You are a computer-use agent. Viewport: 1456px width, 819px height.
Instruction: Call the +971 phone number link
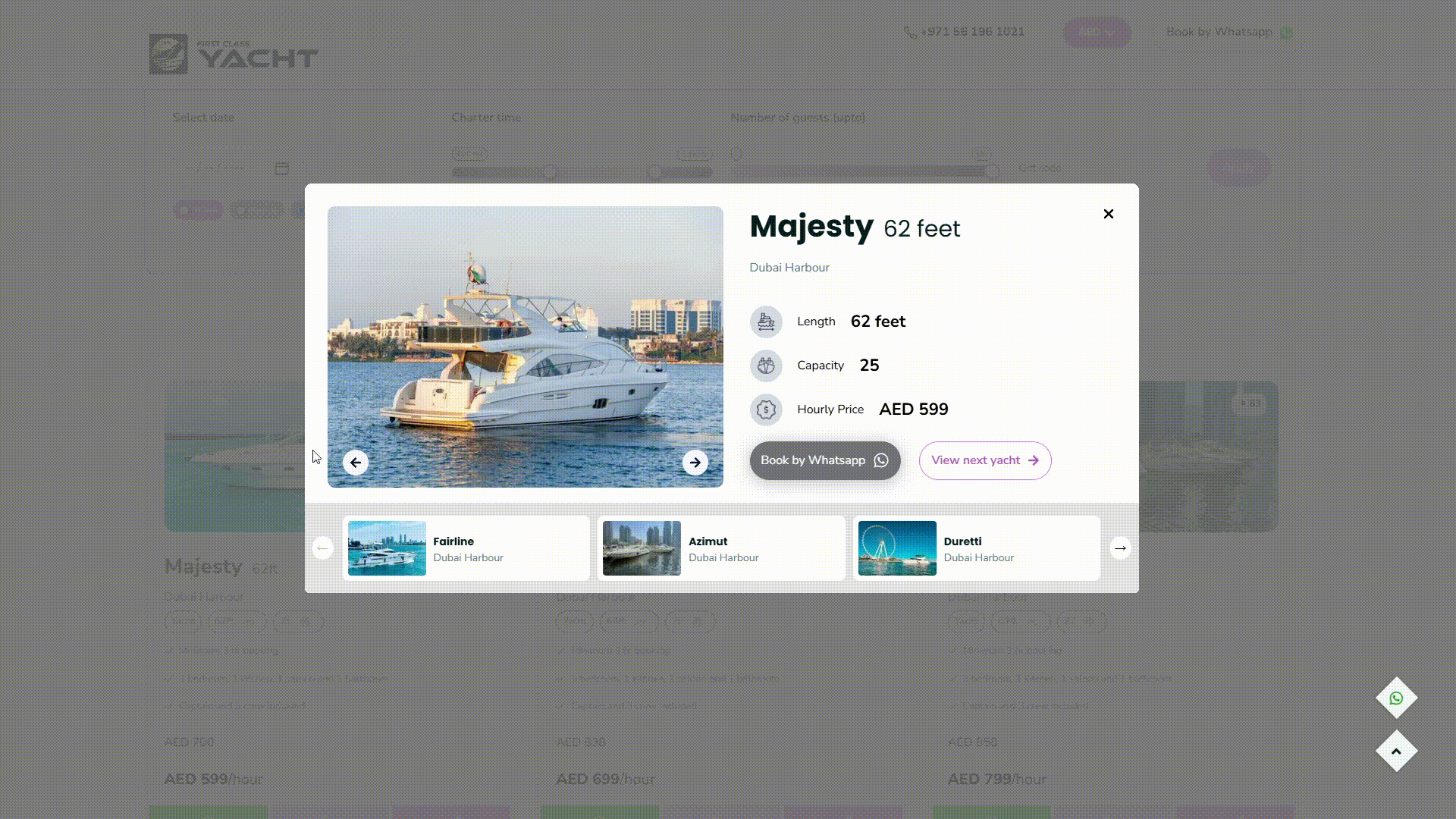point(964,32)
